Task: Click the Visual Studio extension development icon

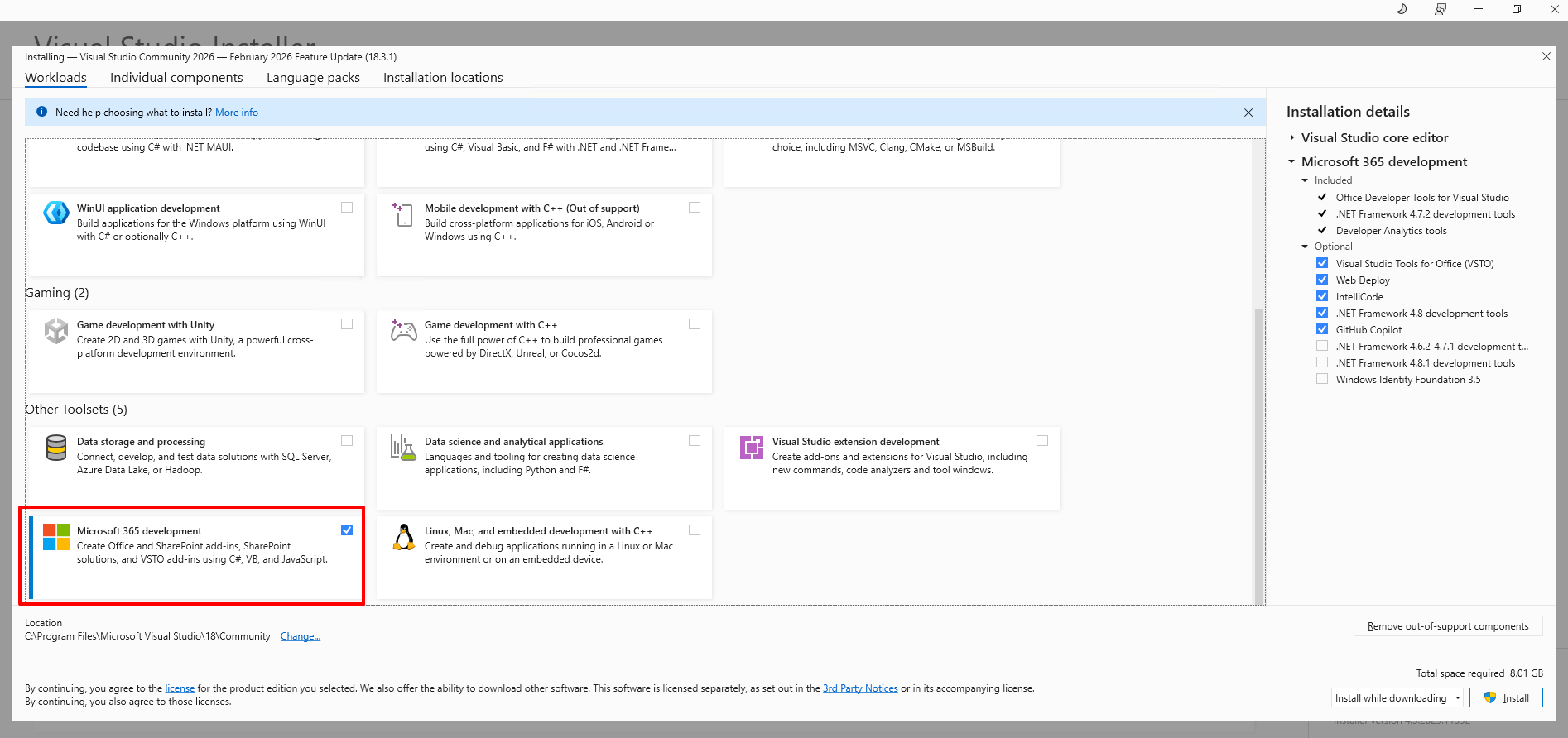Action: click(752, 448)
